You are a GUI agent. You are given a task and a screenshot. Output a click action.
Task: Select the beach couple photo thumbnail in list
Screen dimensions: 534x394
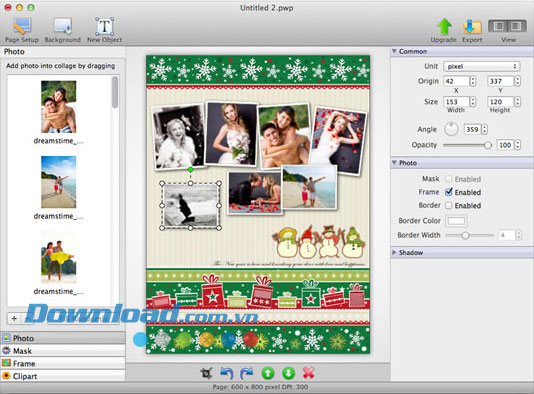tap(59, 182)
